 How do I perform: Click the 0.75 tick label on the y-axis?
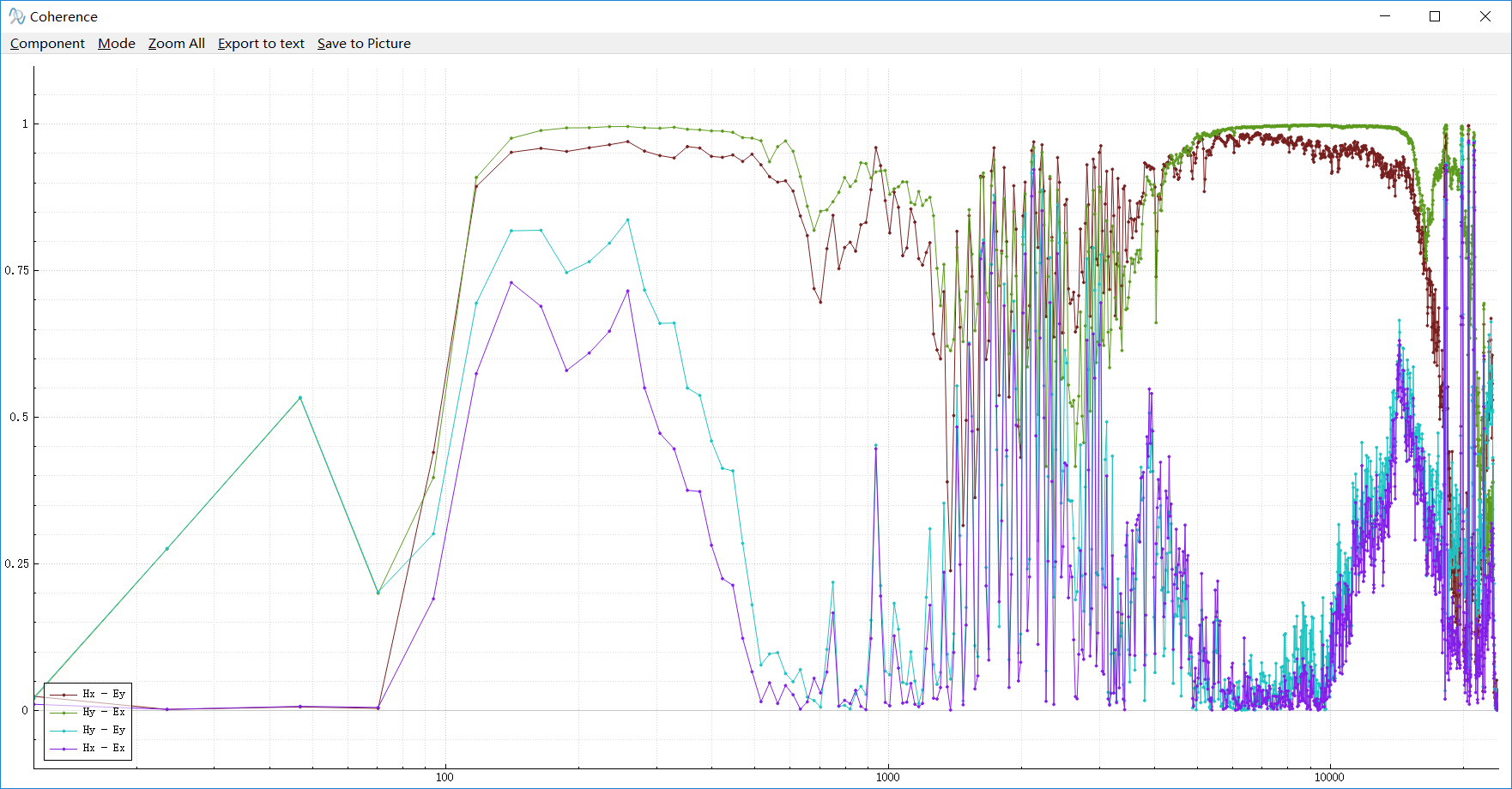click(x=16, y=270)
